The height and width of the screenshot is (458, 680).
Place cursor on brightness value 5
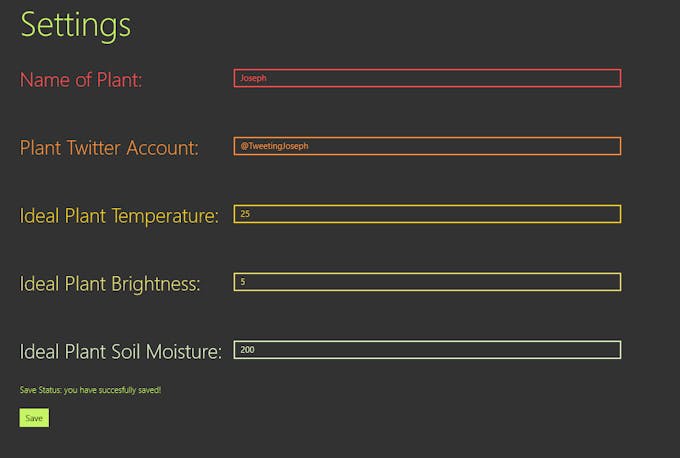coord(243,282)
